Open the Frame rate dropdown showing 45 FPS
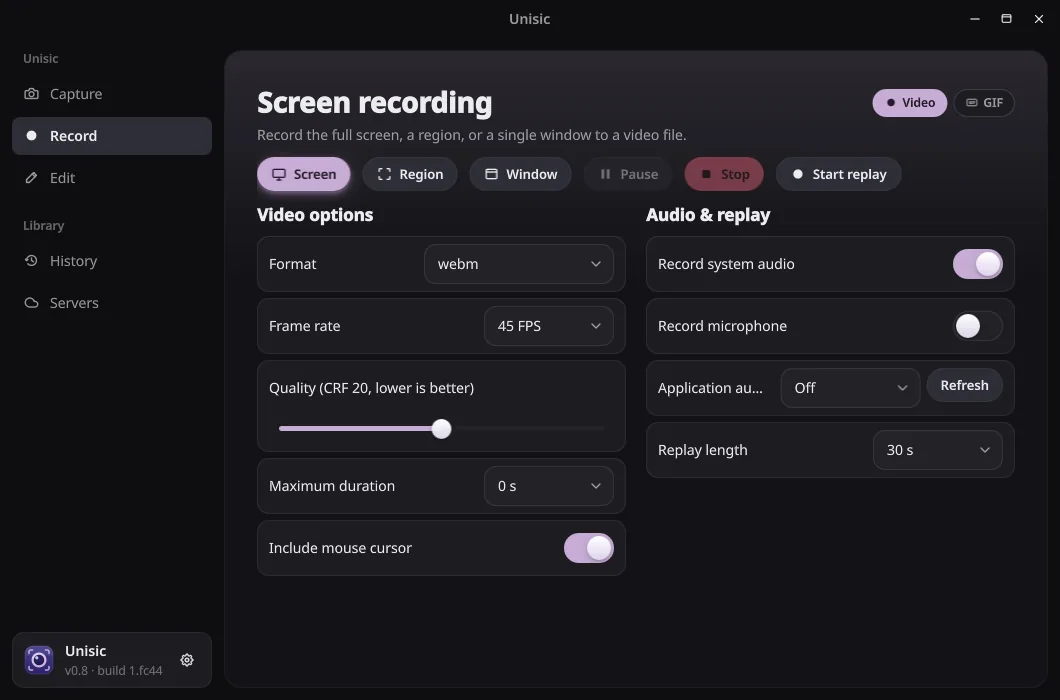Screen dimensions: 1060x700 (548, 326)
